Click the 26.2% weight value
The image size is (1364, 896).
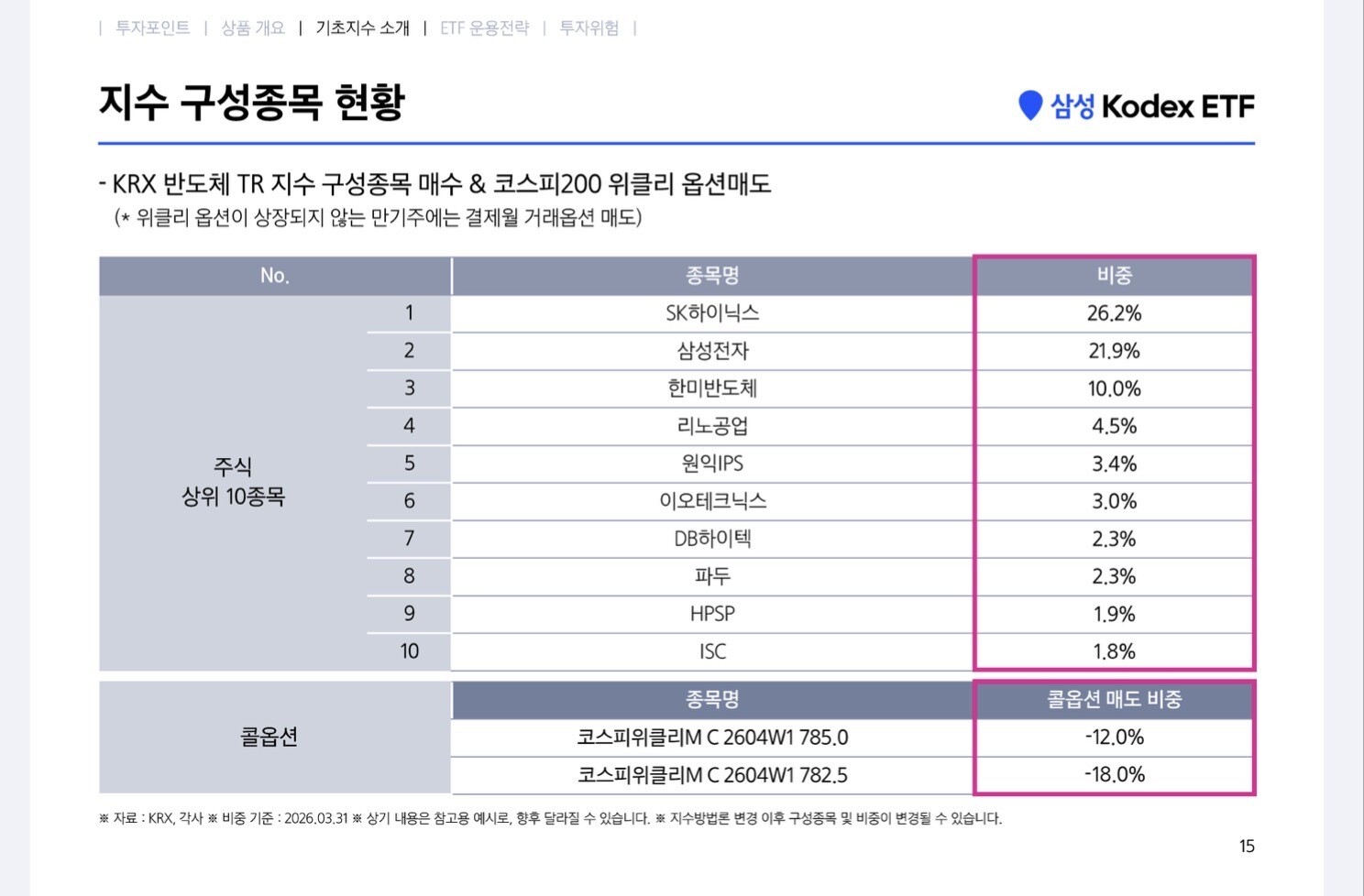pos(1114,313)
